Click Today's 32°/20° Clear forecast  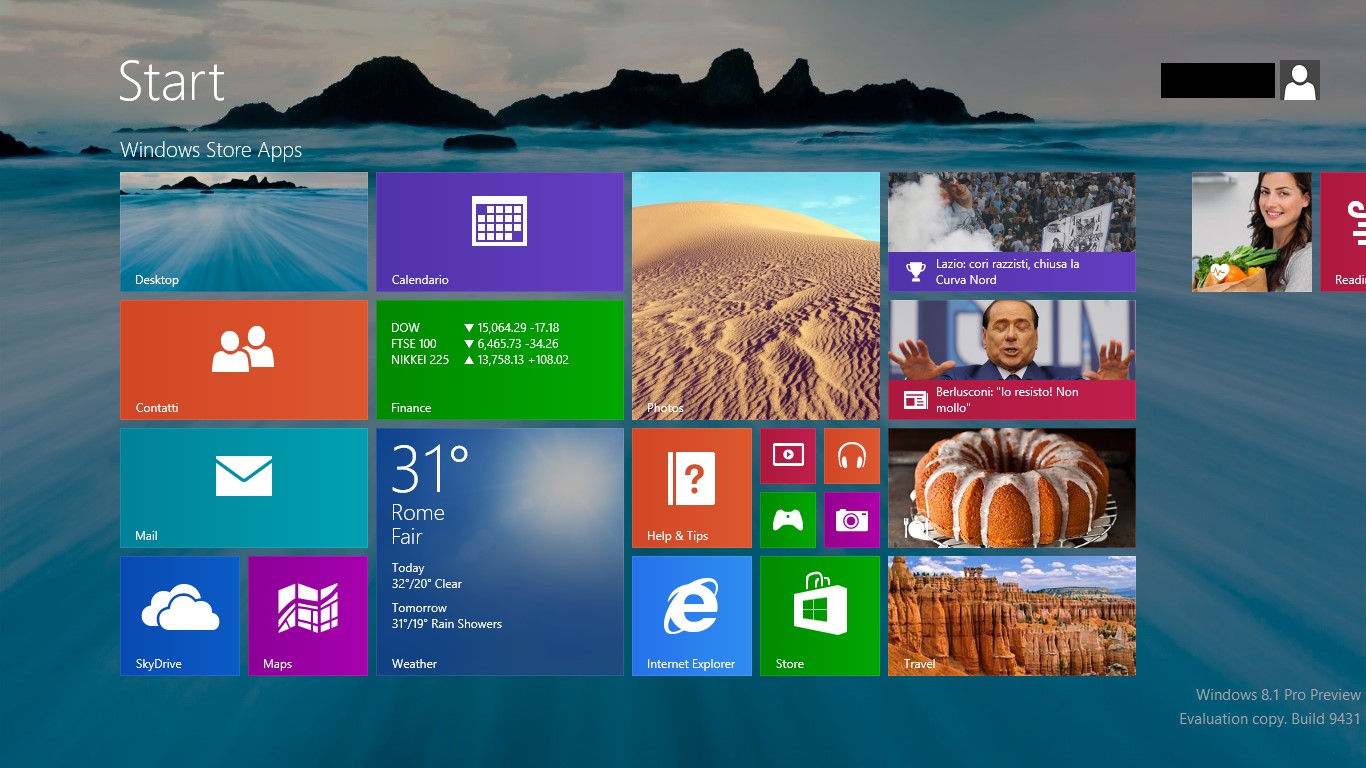click(x=427, y=576)
